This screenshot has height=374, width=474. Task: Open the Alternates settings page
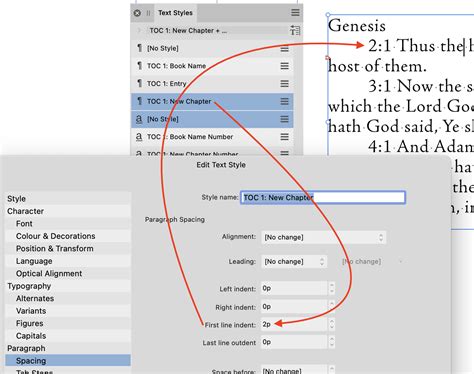tap(68, 298)
